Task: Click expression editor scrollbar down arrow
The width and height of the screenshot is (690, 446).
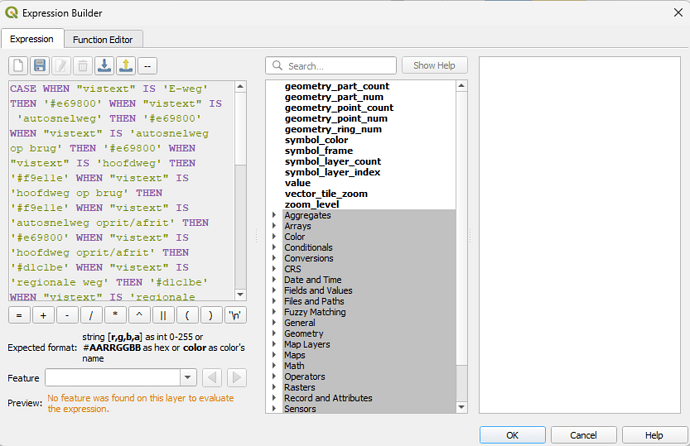Action: pos(240,294)
